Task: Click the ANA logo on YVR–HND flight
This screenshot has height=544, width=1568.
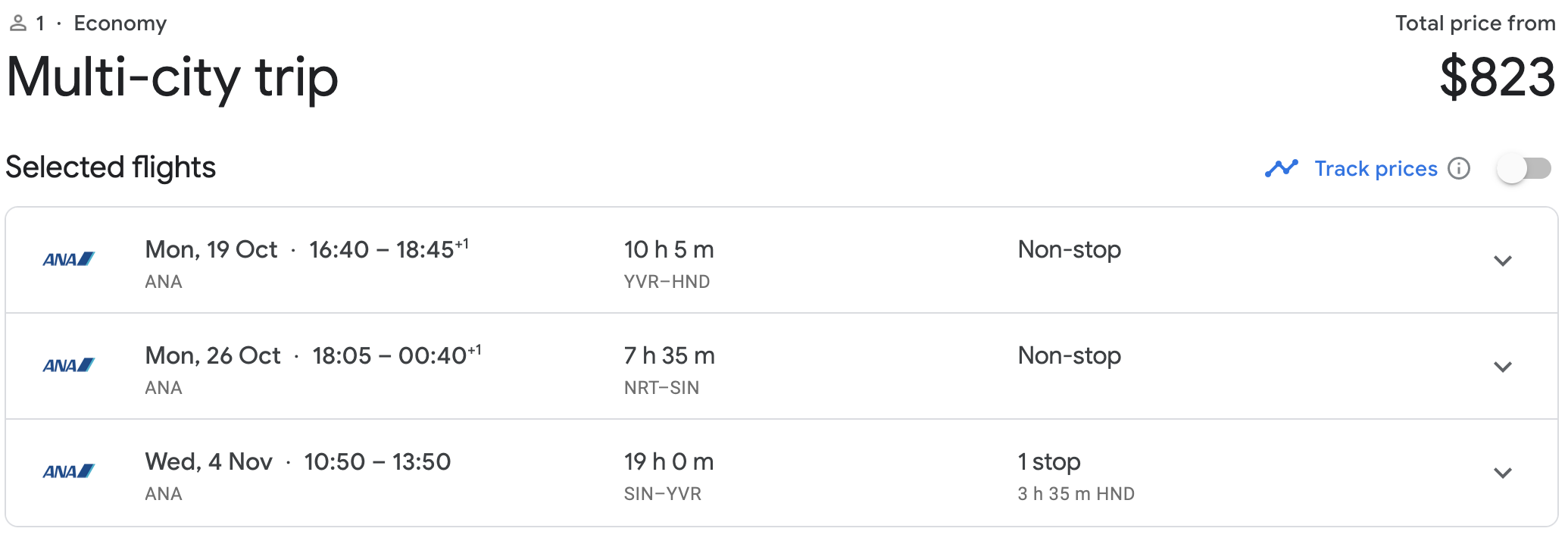Action: pos(68,259)
